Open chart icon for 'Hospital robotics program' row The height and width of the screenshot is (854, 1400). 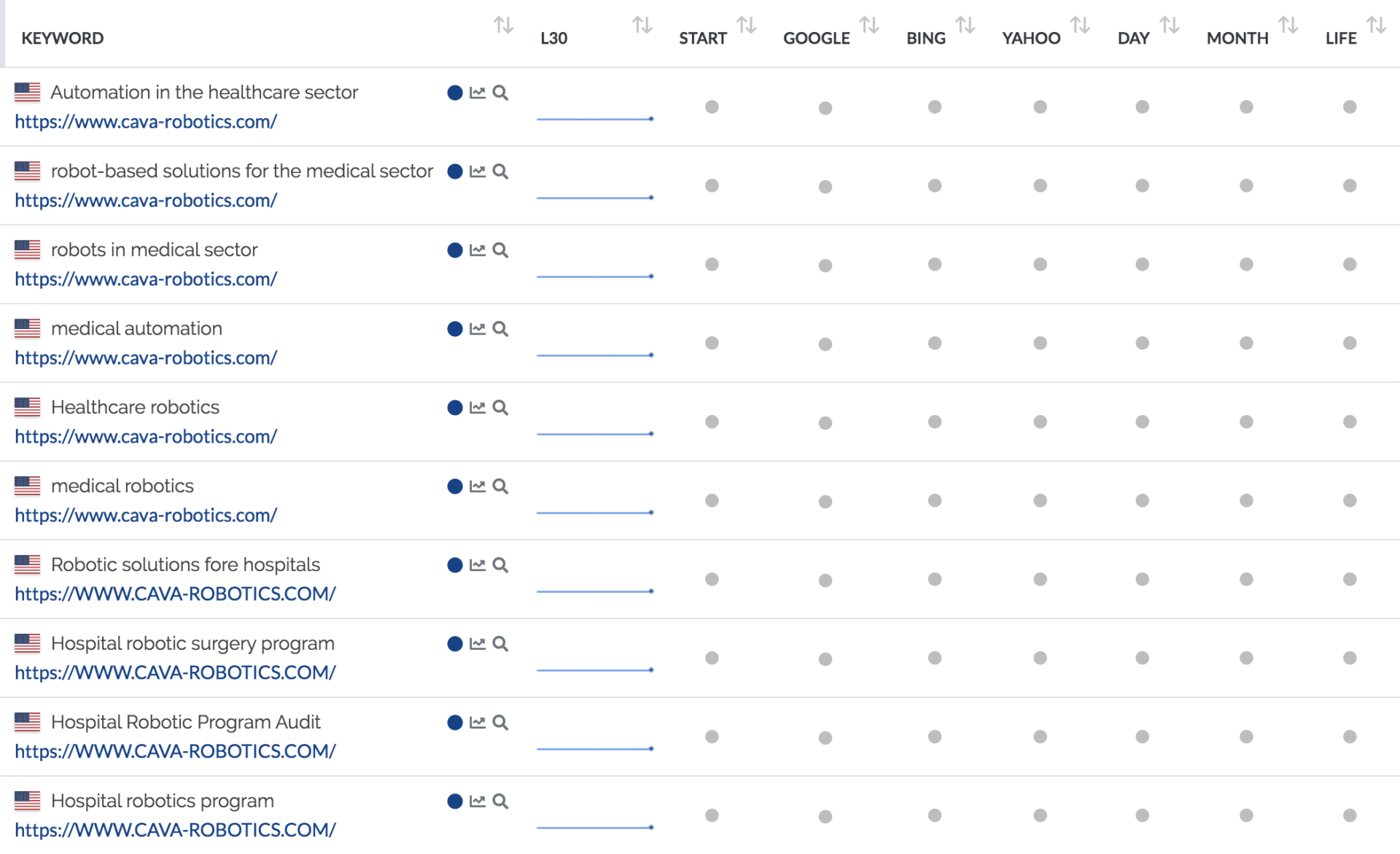[478, 801]
